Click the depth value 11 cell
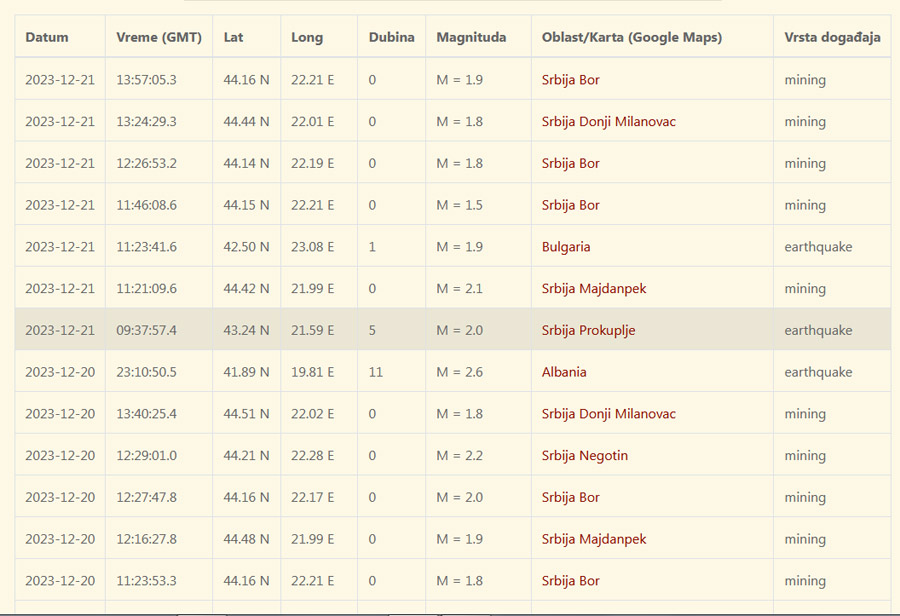Viewport: 900px width, 616px height. 376,372
